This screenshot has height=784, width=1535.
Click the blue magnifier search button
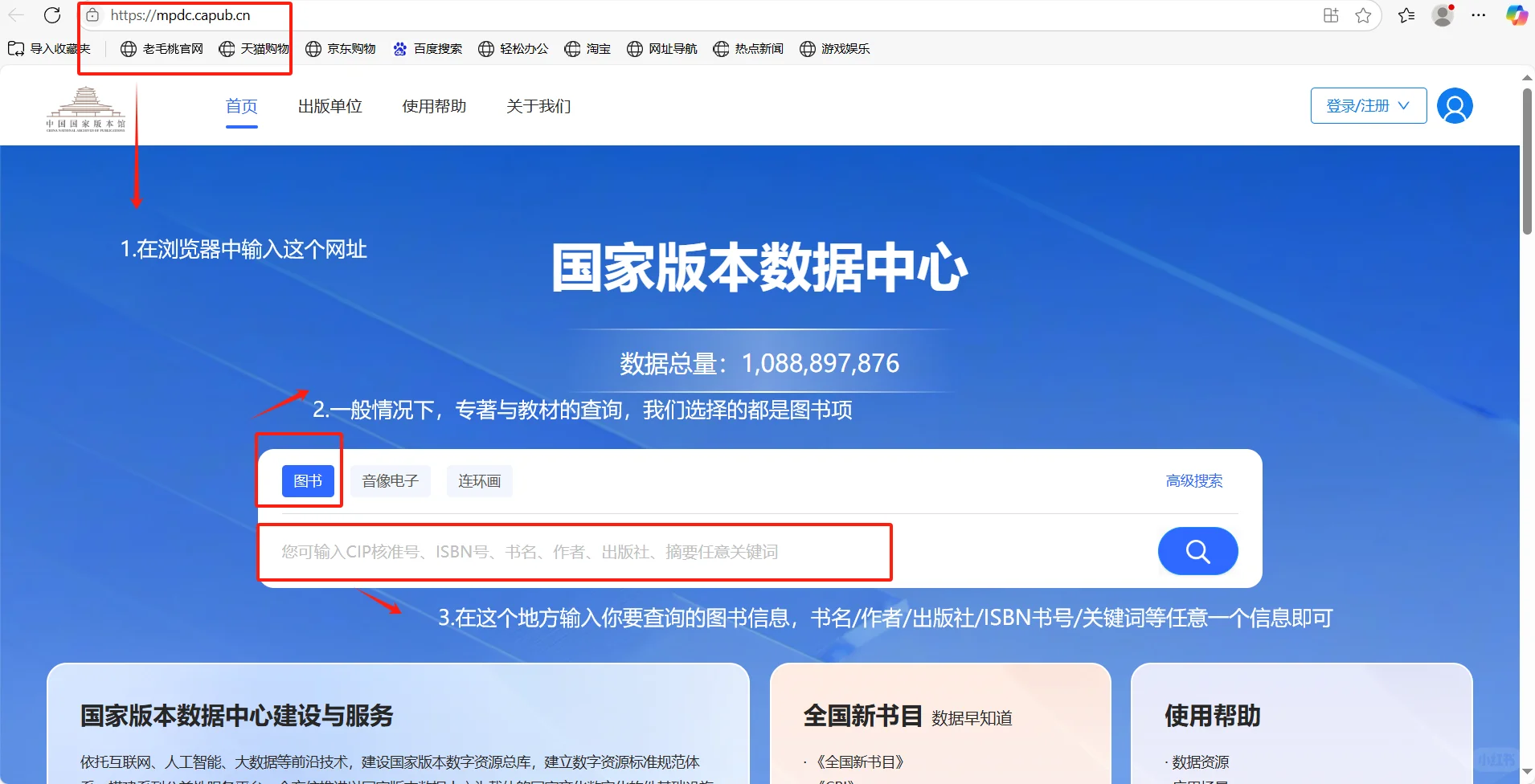pyautogui.click(x=1197, y=551)
